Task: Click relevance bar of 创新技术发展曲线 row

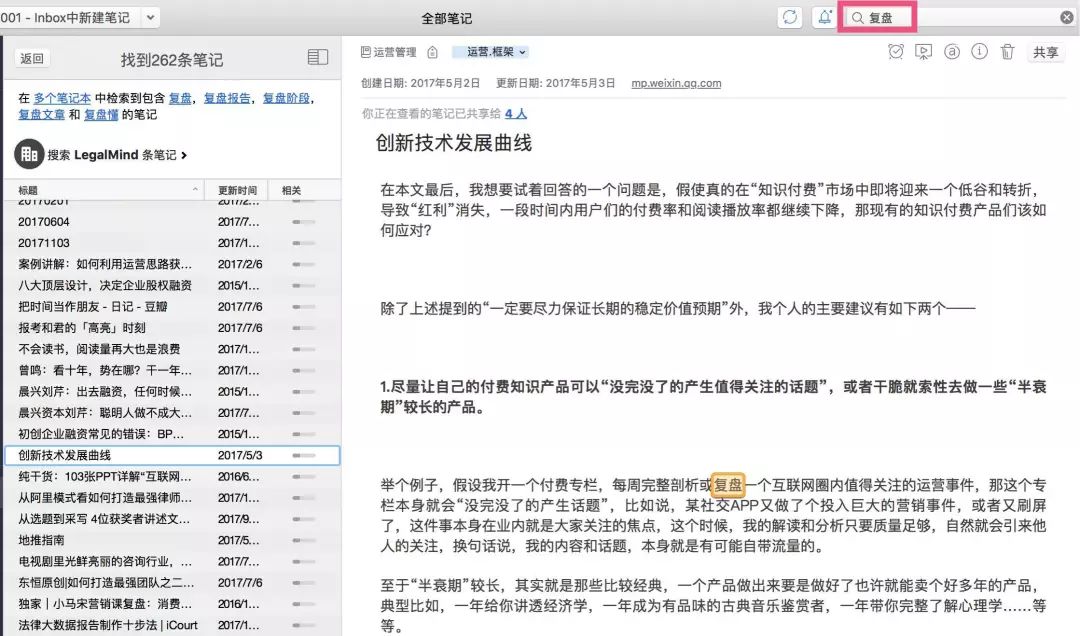Action: [303, 455]
